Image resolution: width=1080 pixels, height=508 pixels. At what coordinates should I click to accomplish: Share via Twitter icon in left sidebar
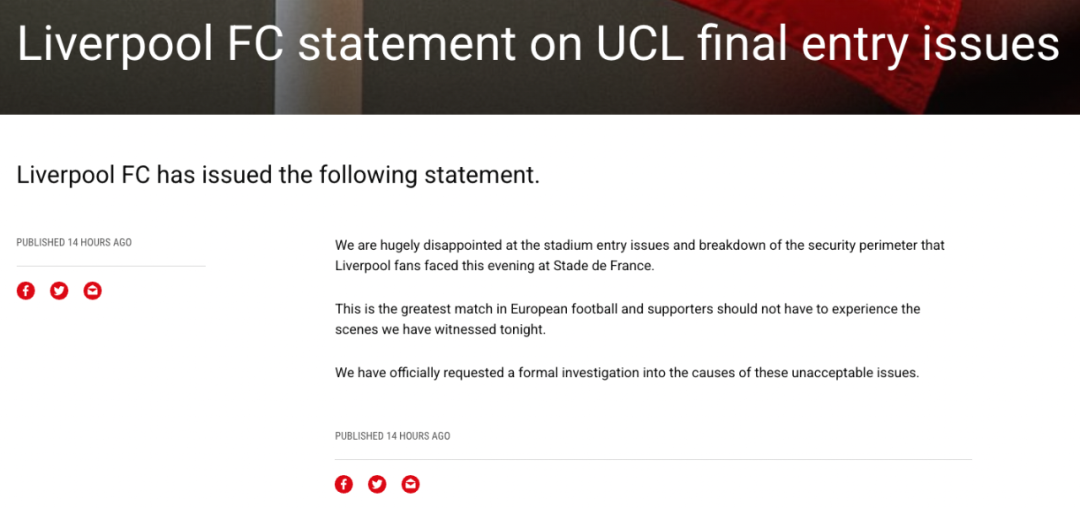[59, 291]
